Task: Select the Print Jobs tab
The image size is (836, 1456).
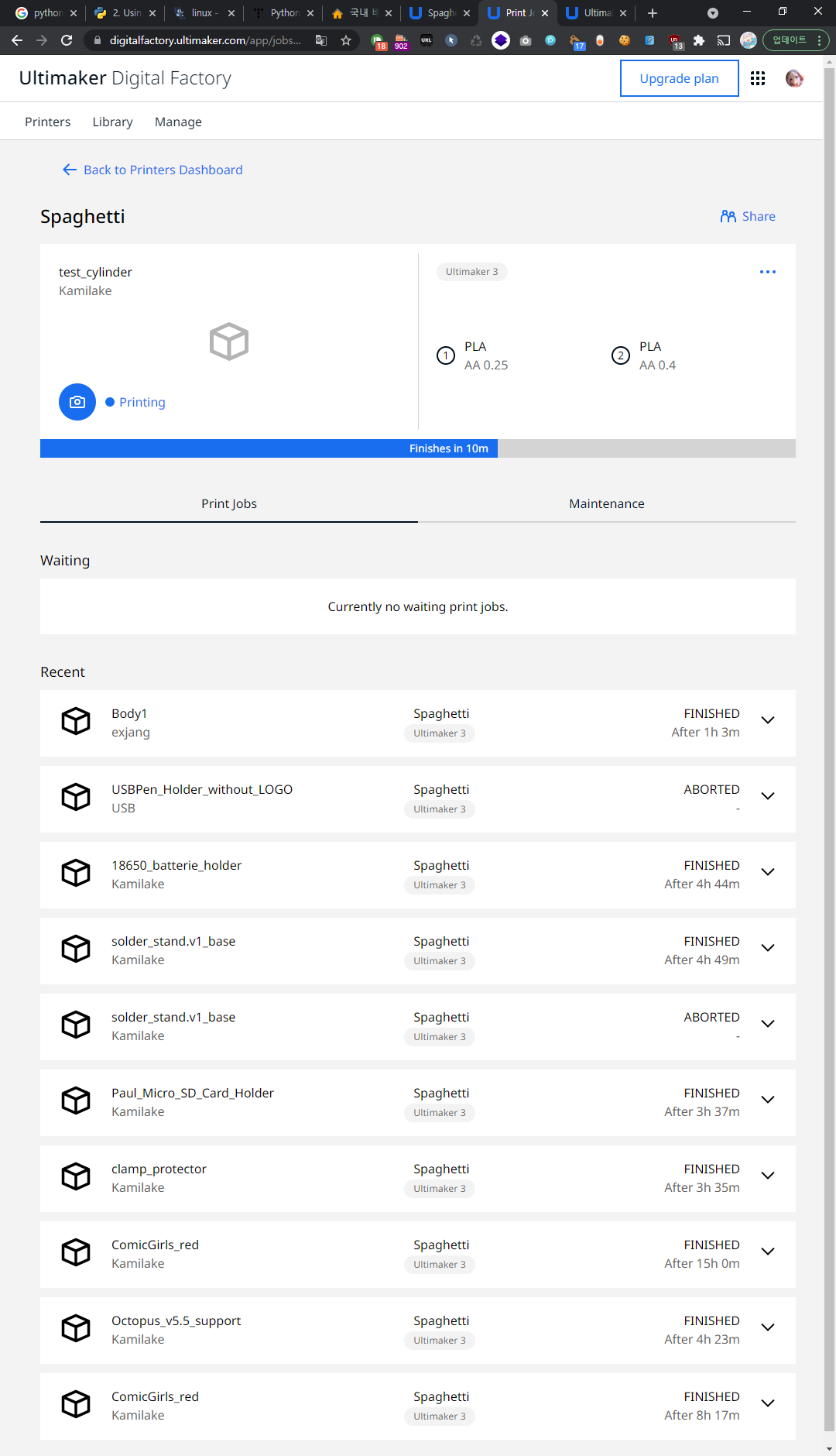Action: [229, 503]
